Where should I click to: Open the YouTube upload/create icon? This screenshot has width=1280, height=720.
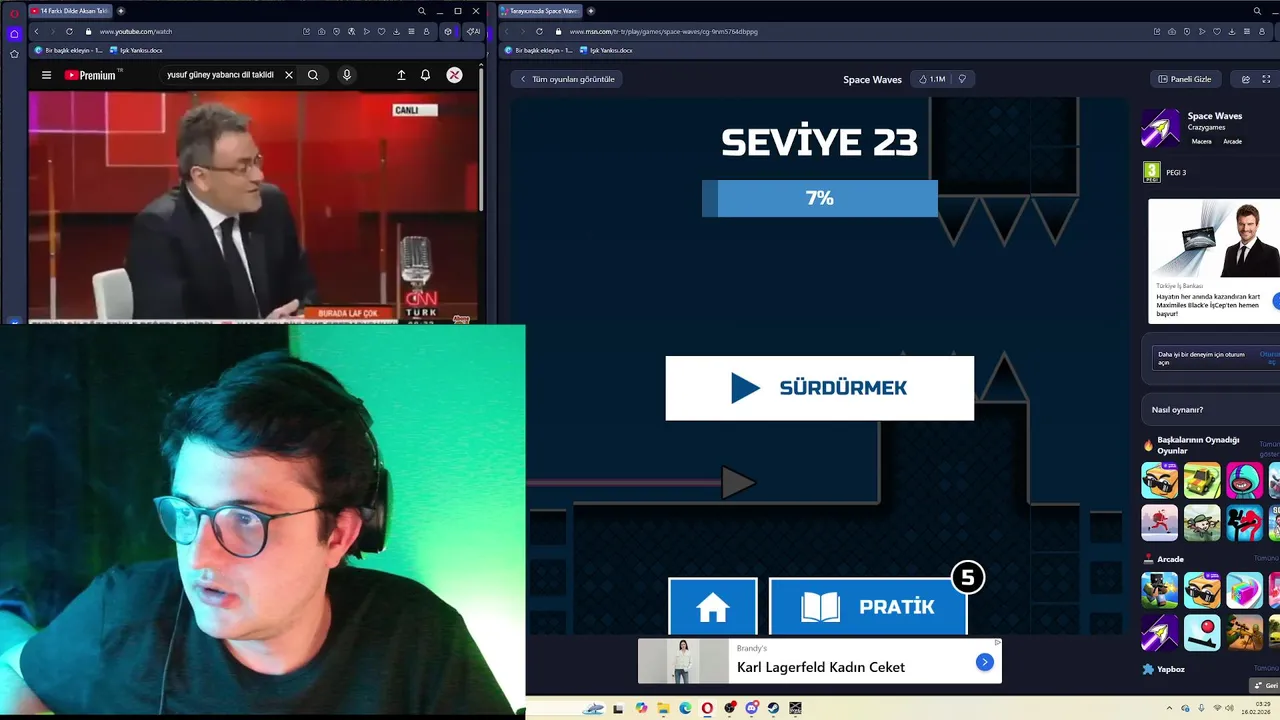[x=401, y=75]
